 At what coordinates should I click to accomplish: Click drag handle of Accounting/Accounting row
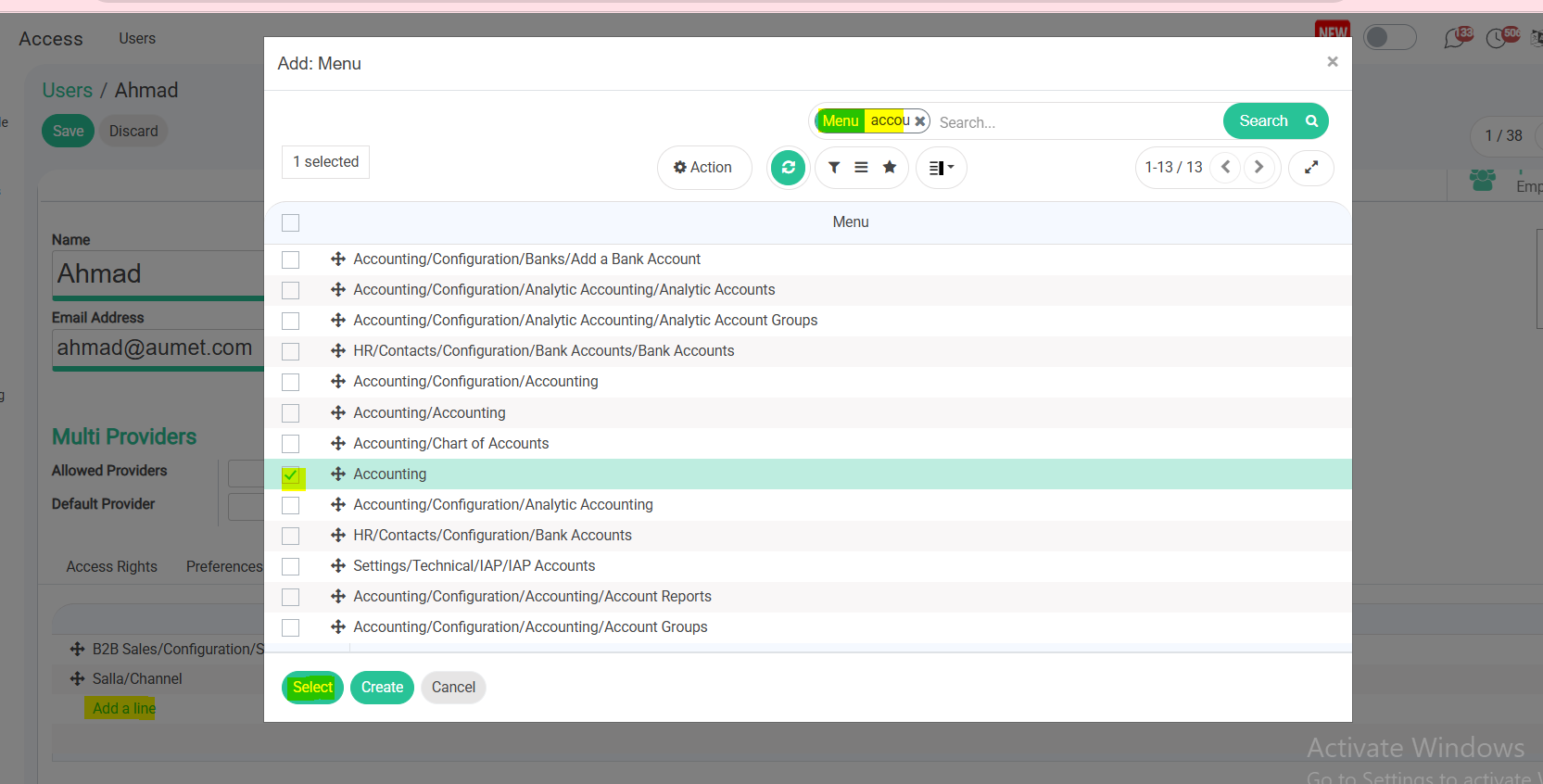(338, 413)
